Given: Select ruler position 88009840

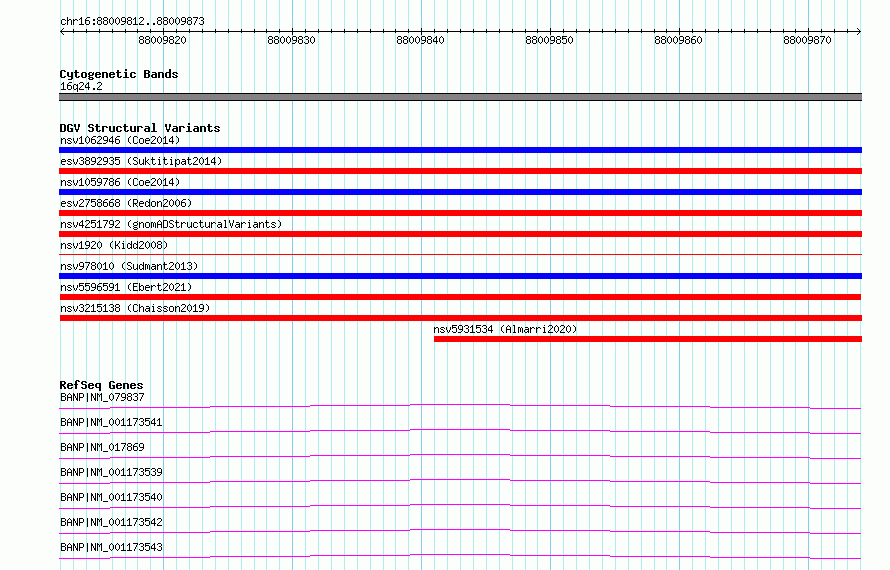Looking at the screenshot, I should 420,40.
